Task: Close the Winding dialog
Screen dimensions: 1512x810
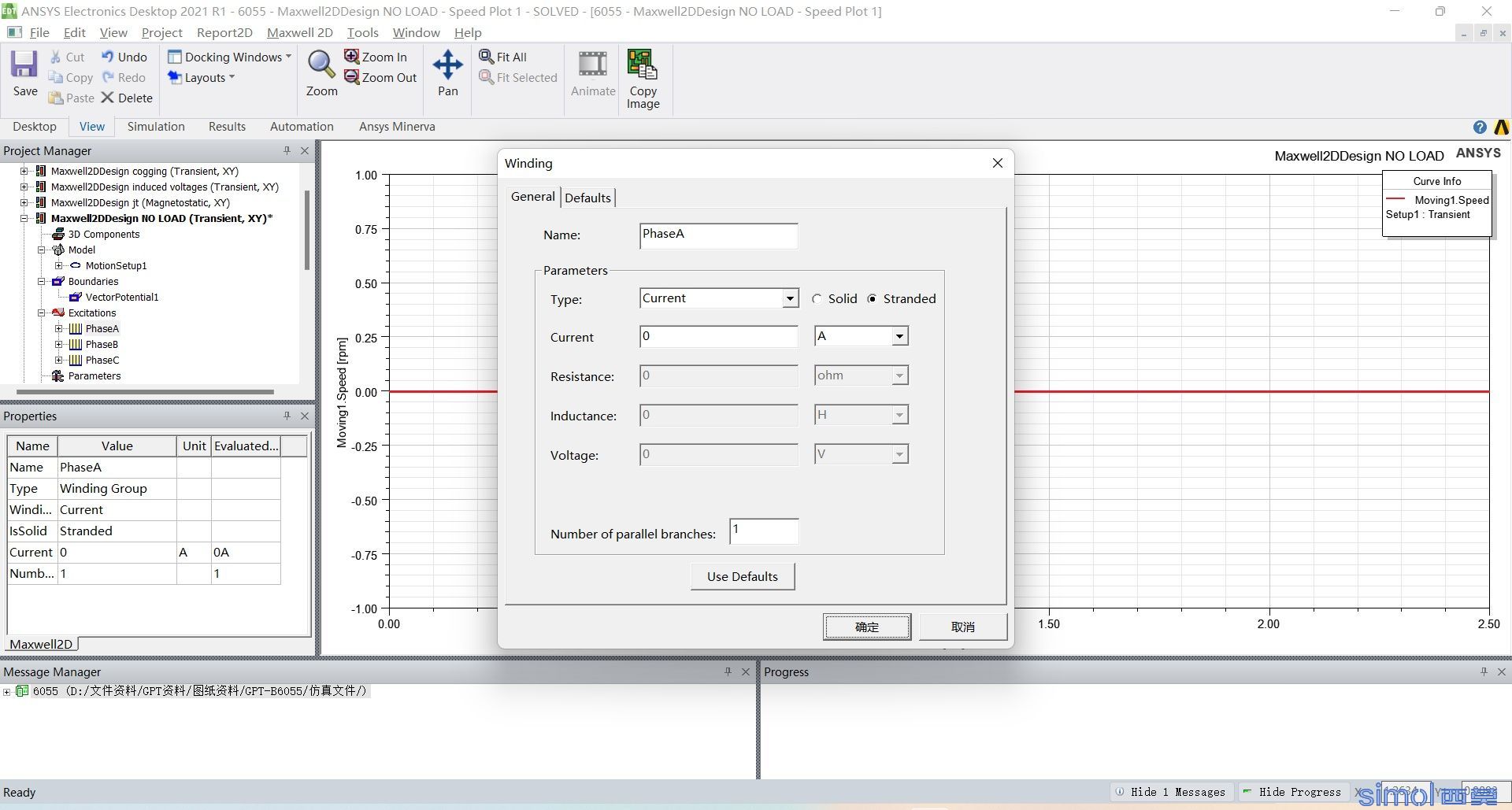Action: (997, 163)
